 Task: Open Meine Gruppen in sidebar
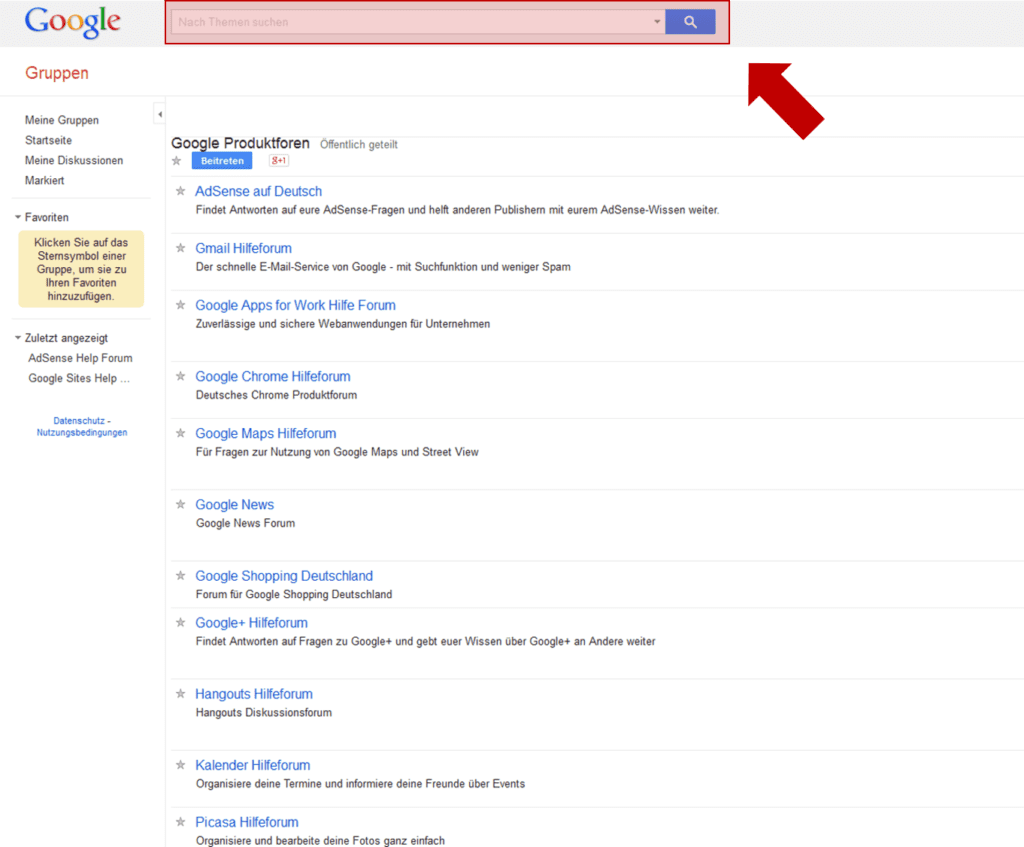[62, 120]
